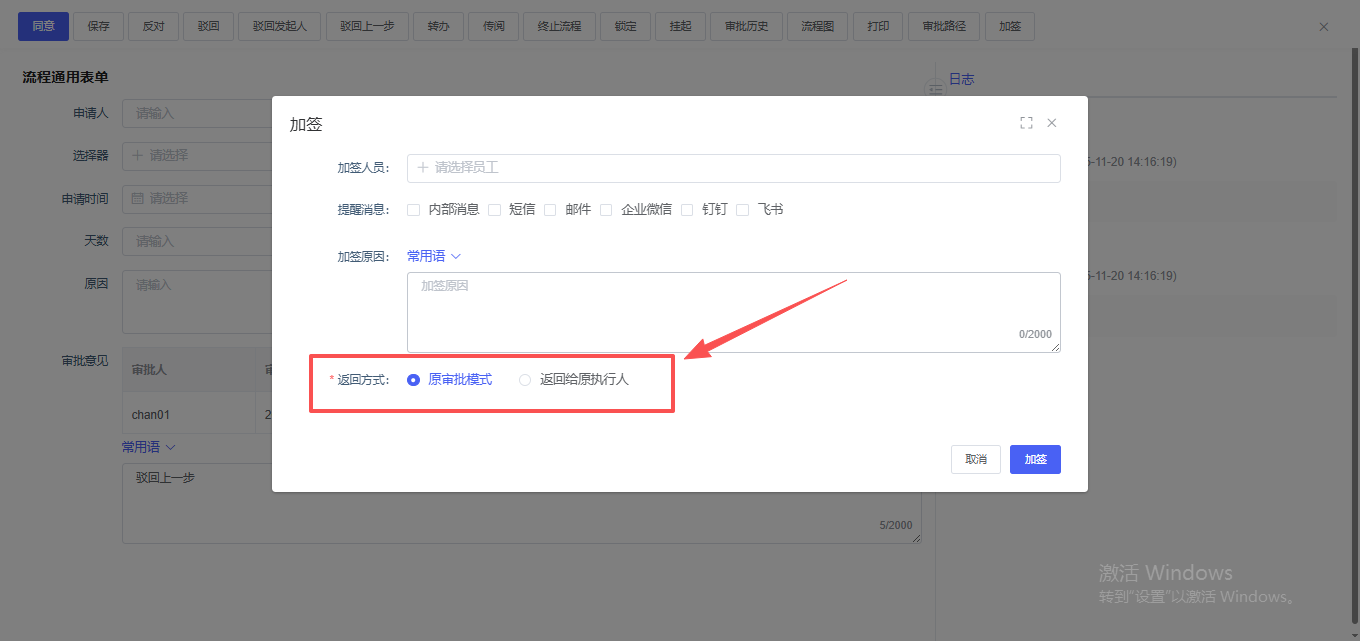Expand 常用语 dropdown below the 审批意见 table
The width and height of the screenshot is (1360, 641).
[x=148, y=447]
